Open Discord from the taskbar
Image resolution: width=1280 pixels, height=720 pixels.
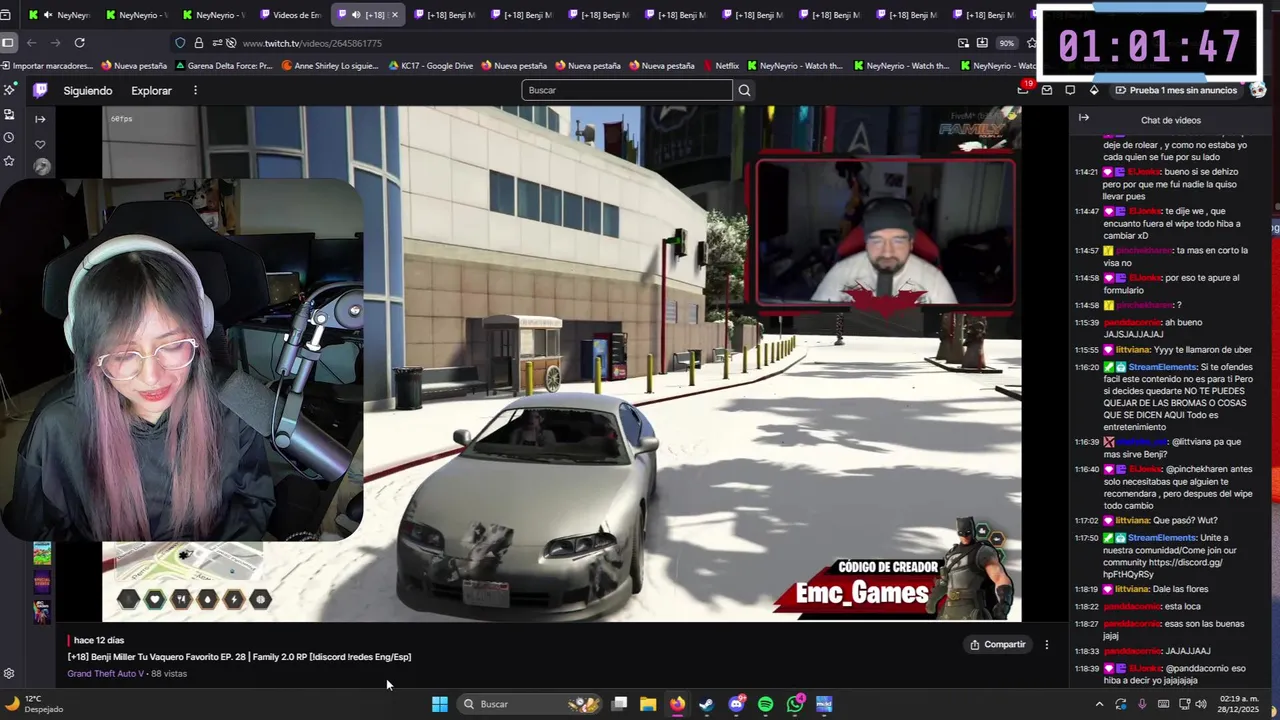pyautogui.click(x=737, y=704)
